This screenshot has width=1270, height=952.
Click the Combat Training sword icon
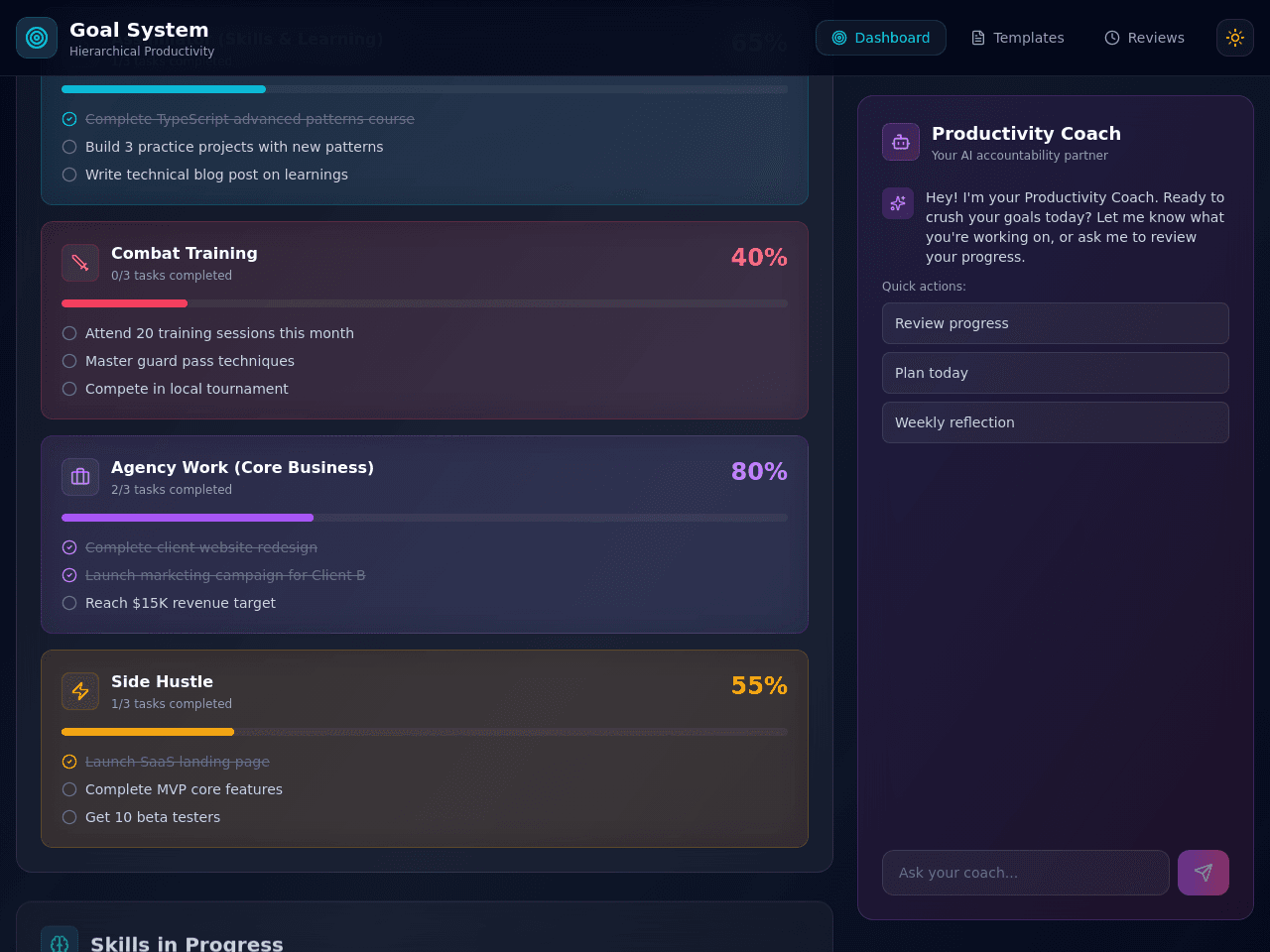80,263
